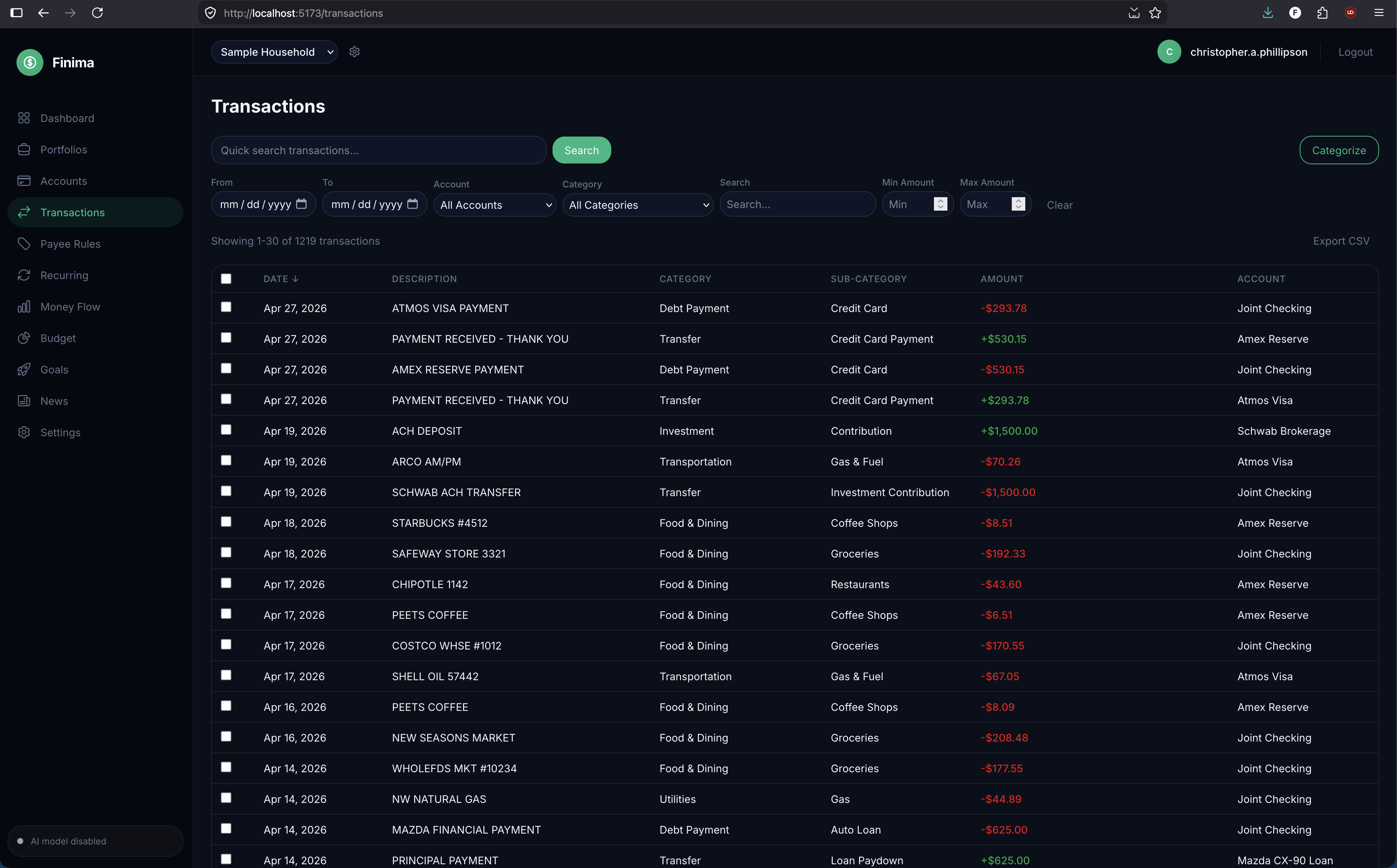Click the Finima dollar logo icon

[30, 62]
